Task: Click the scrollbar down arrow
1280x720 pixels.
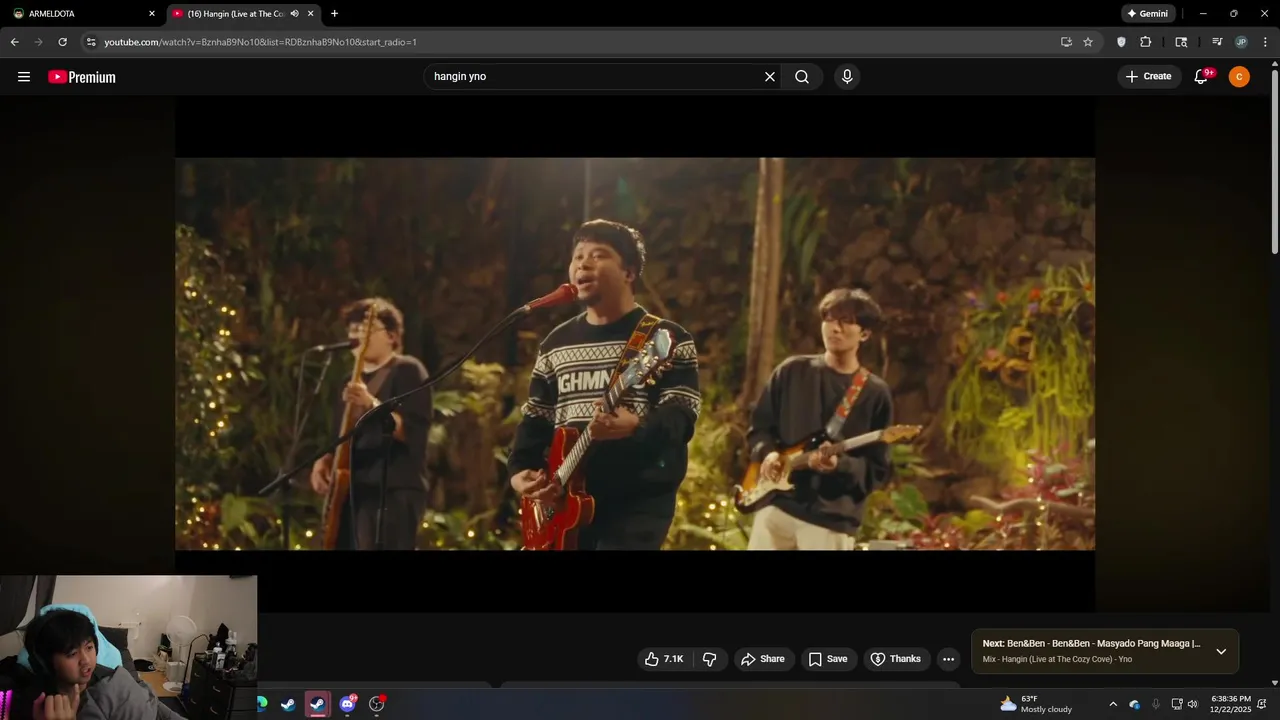Action: pyautogui.click(x=1274, y=682)
